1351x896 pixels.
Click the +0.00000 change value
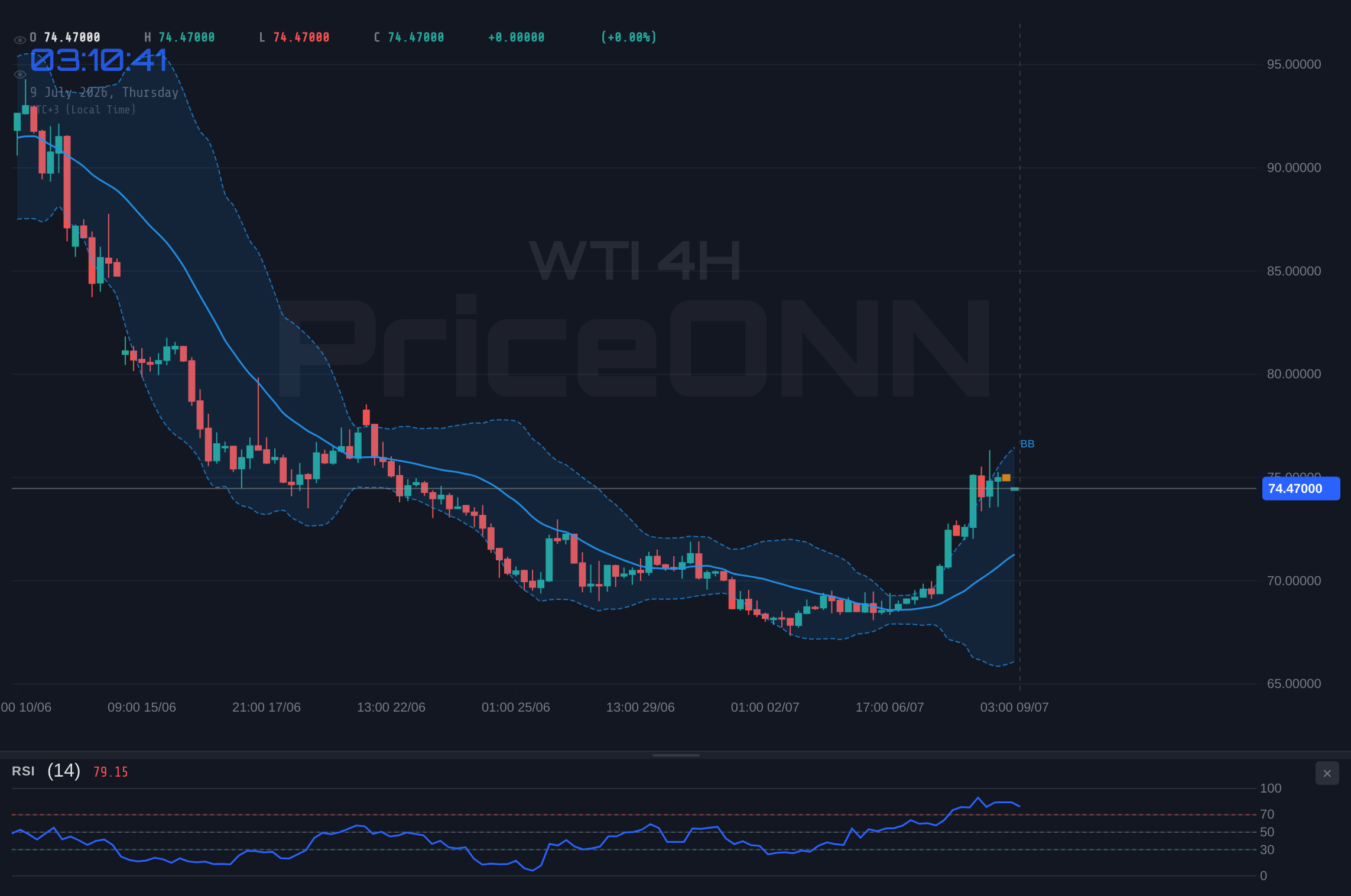(517, 37)
